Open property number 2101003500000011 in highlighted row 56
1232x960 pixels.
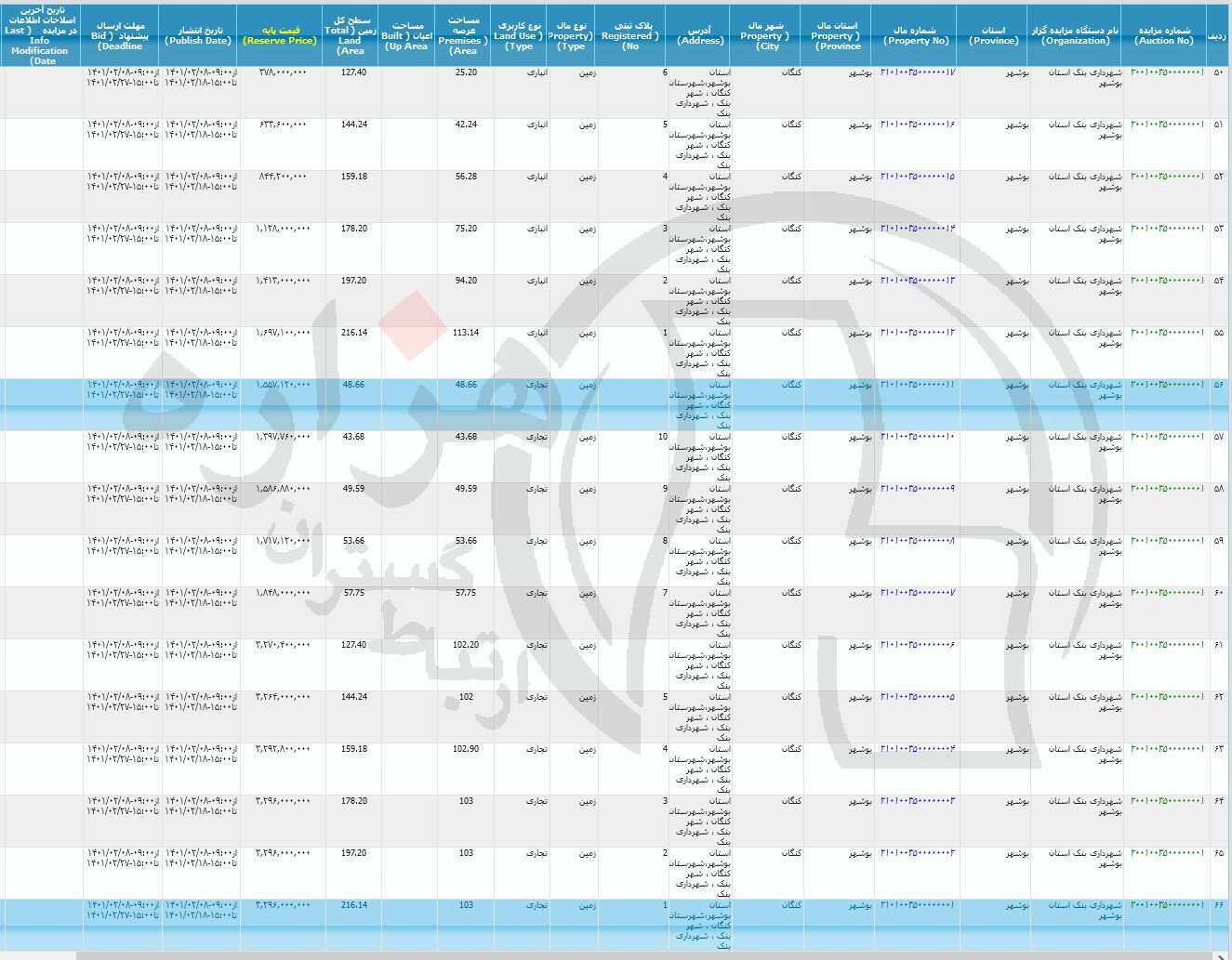coord(918,385)
